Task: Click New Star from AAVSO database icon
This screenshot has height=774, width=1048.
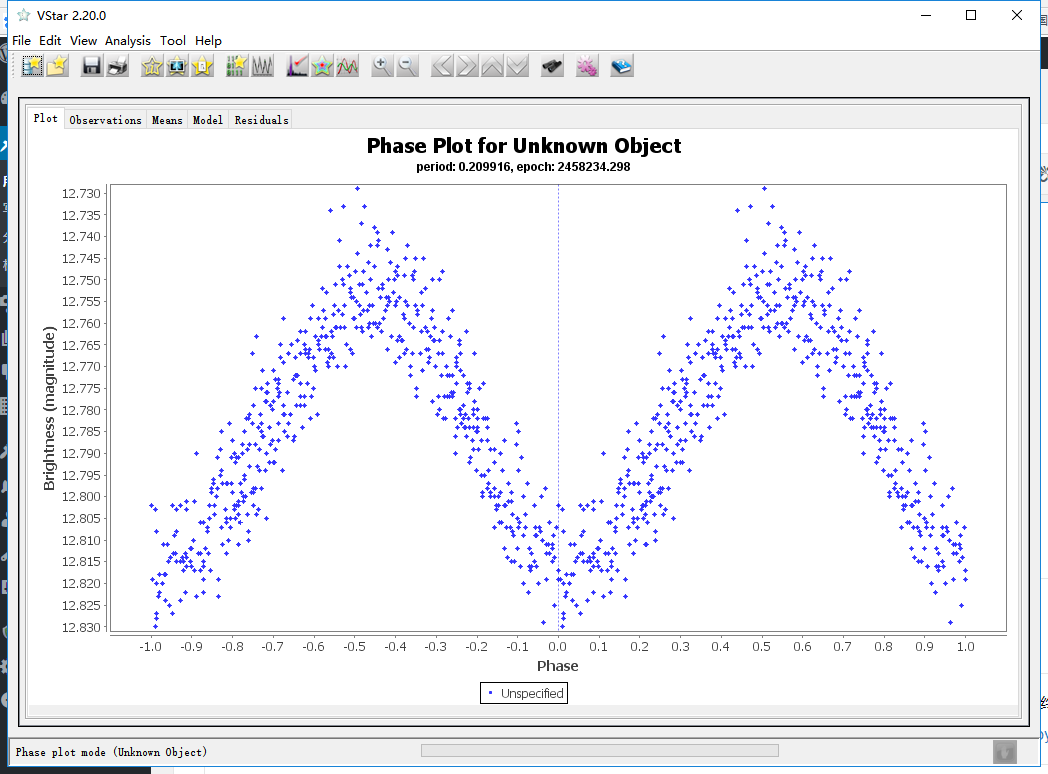Action: pyautogui.click(x=32, y=66)
